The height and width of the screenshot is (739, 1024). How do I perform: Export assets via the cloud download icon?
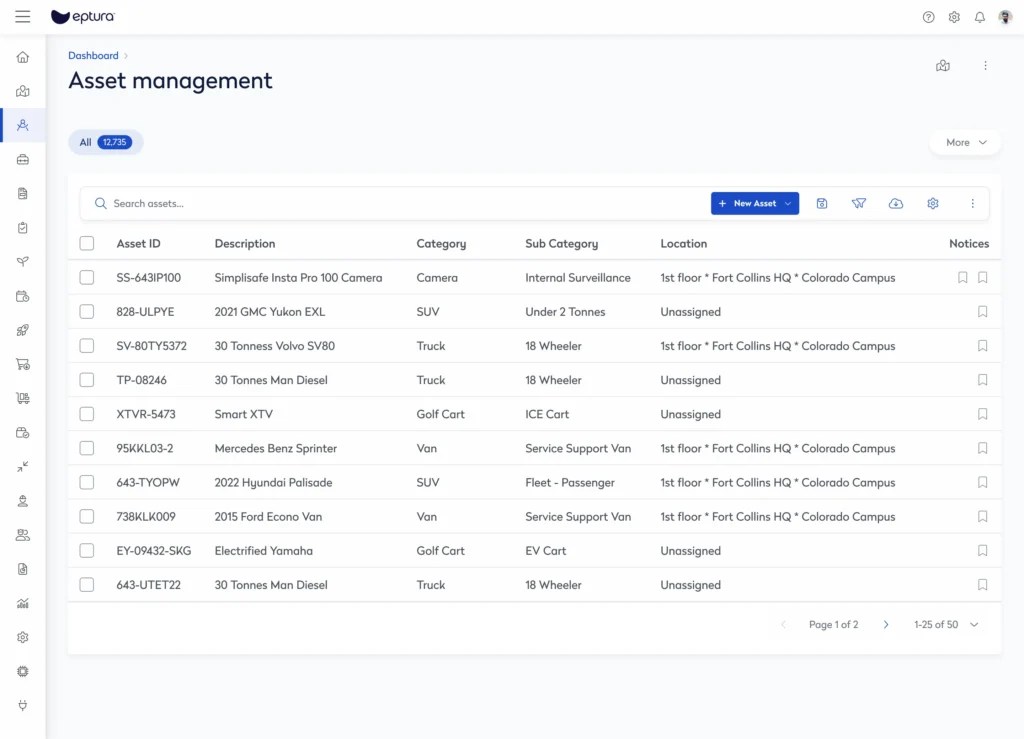[x=896, y=203]
